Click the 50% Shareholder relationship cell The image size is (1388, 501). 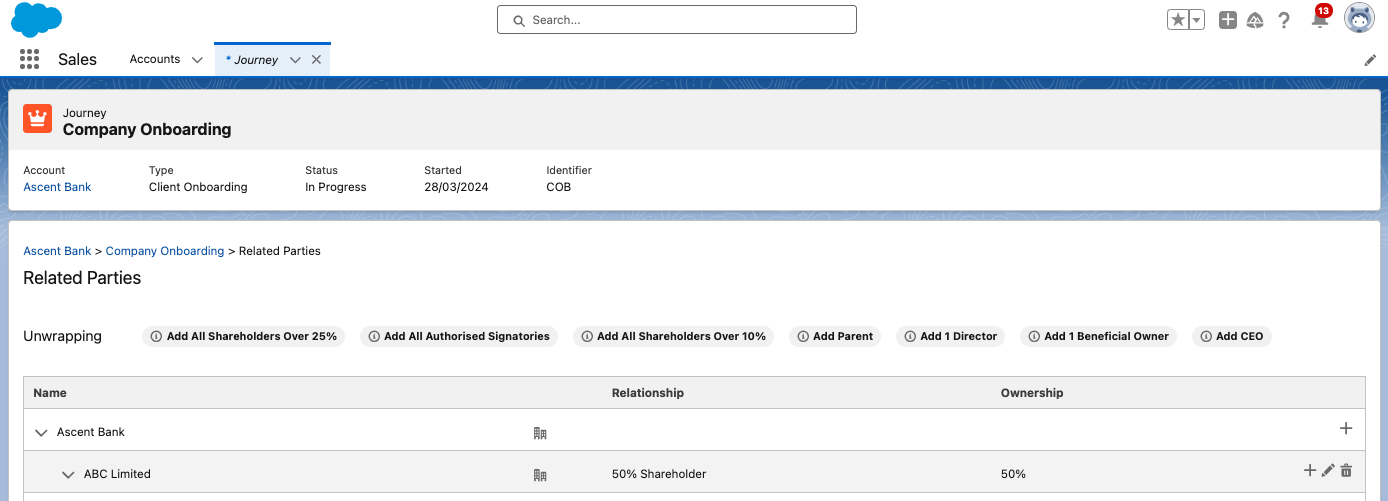point(659,474)
